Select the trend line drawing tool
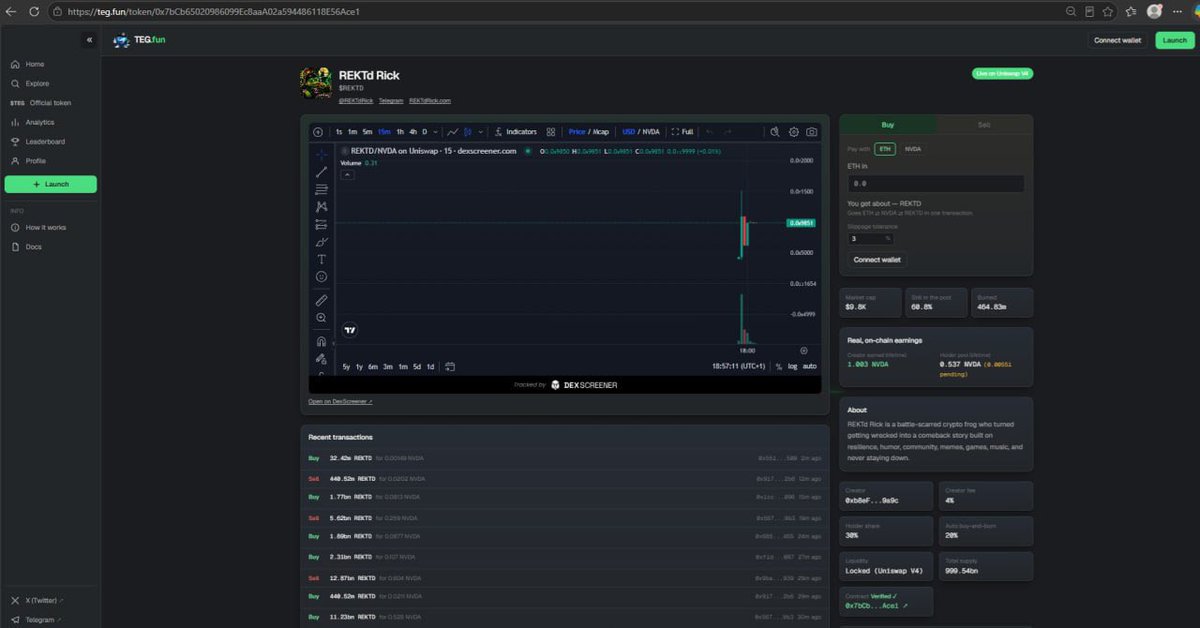Viewport: 1200px width, 628px height. [x=321, y=172]
